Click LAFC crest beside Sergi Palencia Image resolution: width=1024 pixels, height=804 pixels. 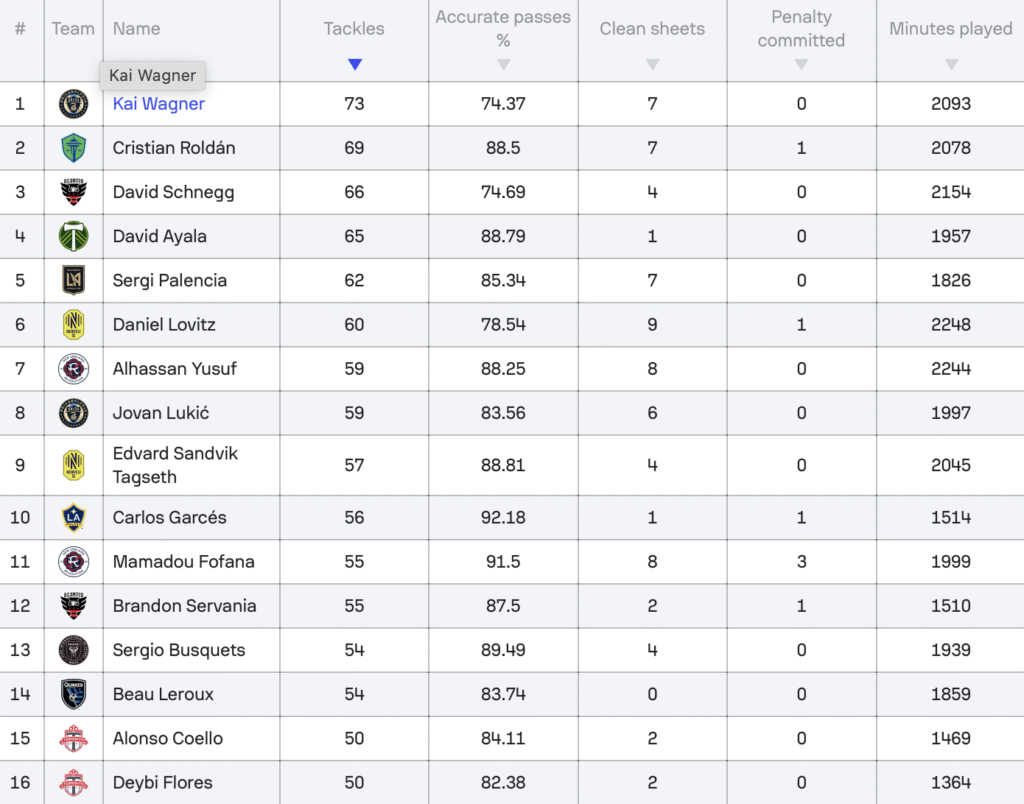(x=73, y=280)
